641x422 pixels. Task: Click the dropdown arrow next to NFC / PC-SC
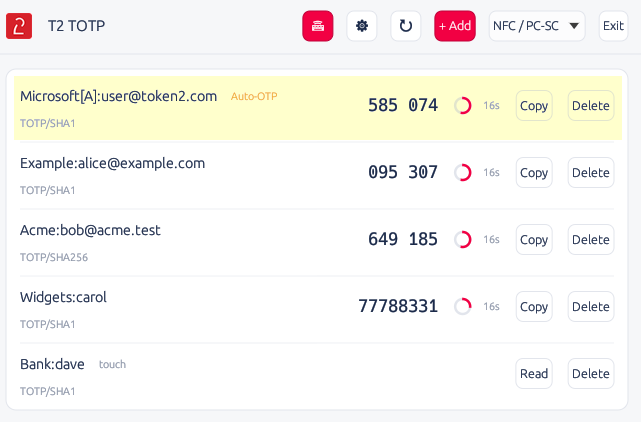pyautogui.click(x=574, y=26)
